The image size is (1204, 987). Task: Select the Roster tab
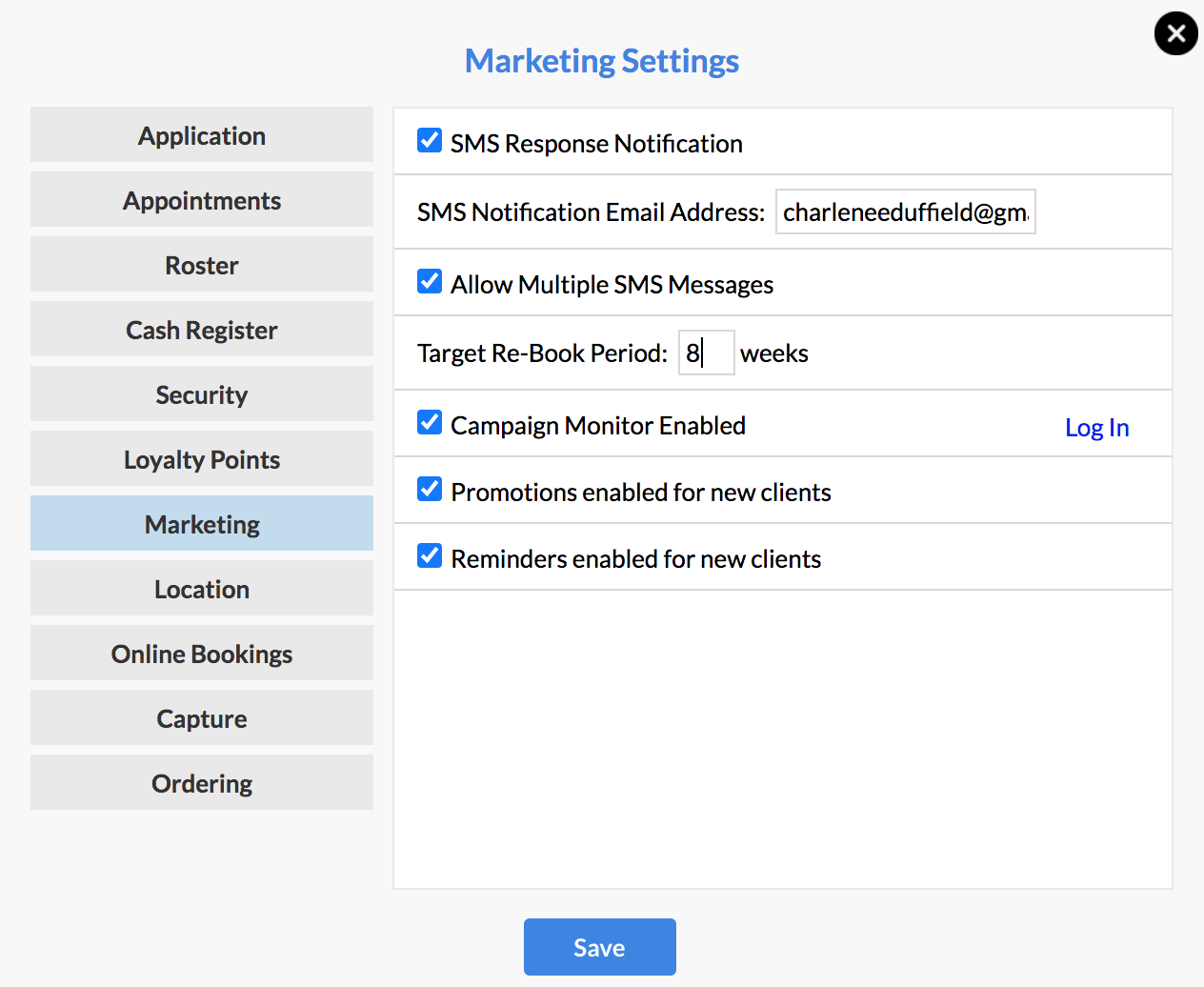tap(202, 265)
